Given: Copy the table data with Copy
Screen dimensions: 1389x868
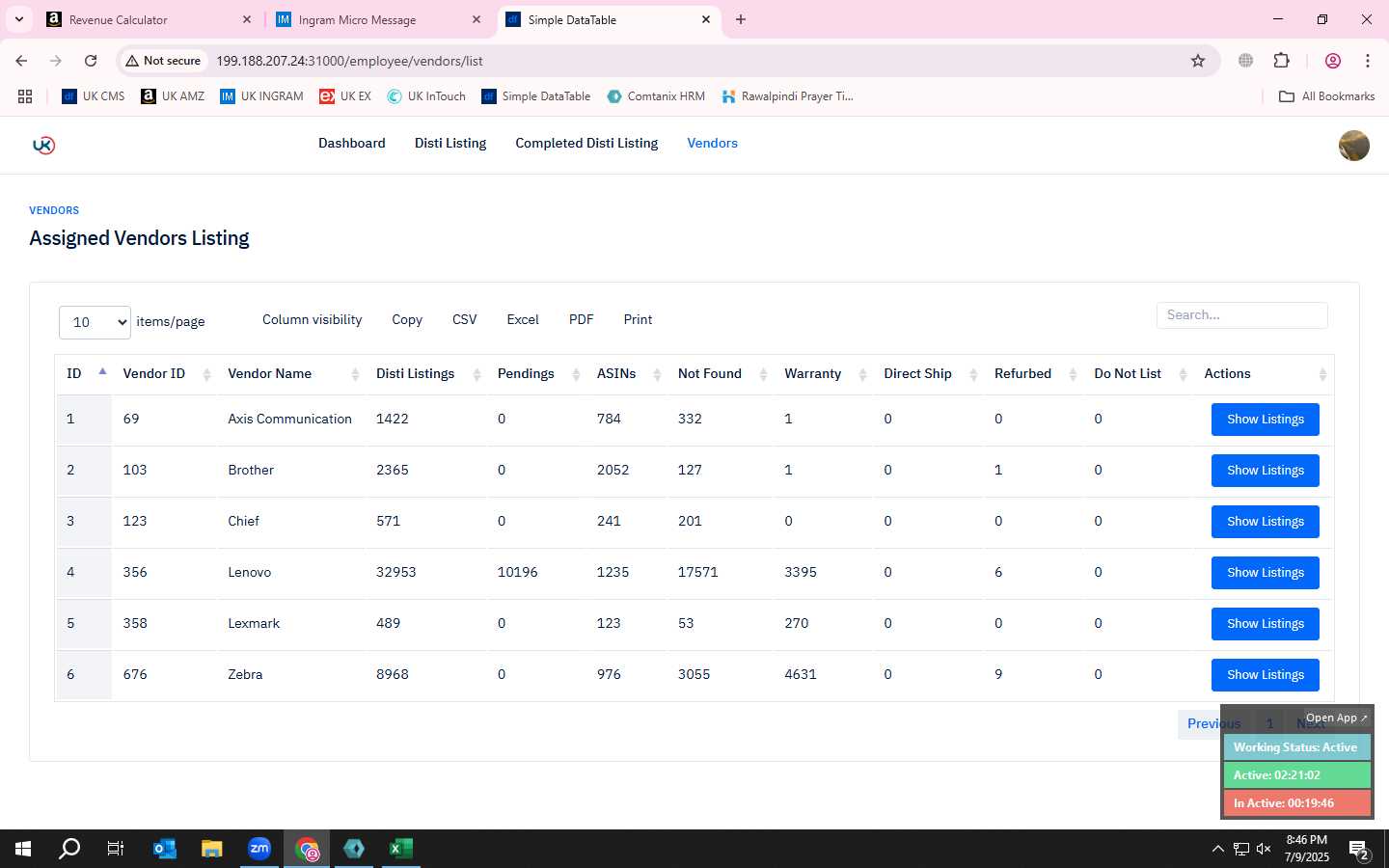Looking at the screenshot, I should (x=407, y=320).
